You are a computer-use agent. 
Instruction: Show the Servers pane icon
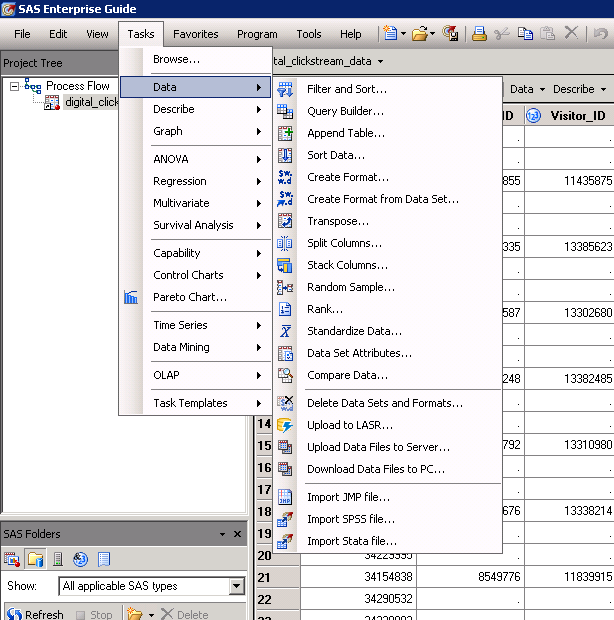(x=57, y=559)
